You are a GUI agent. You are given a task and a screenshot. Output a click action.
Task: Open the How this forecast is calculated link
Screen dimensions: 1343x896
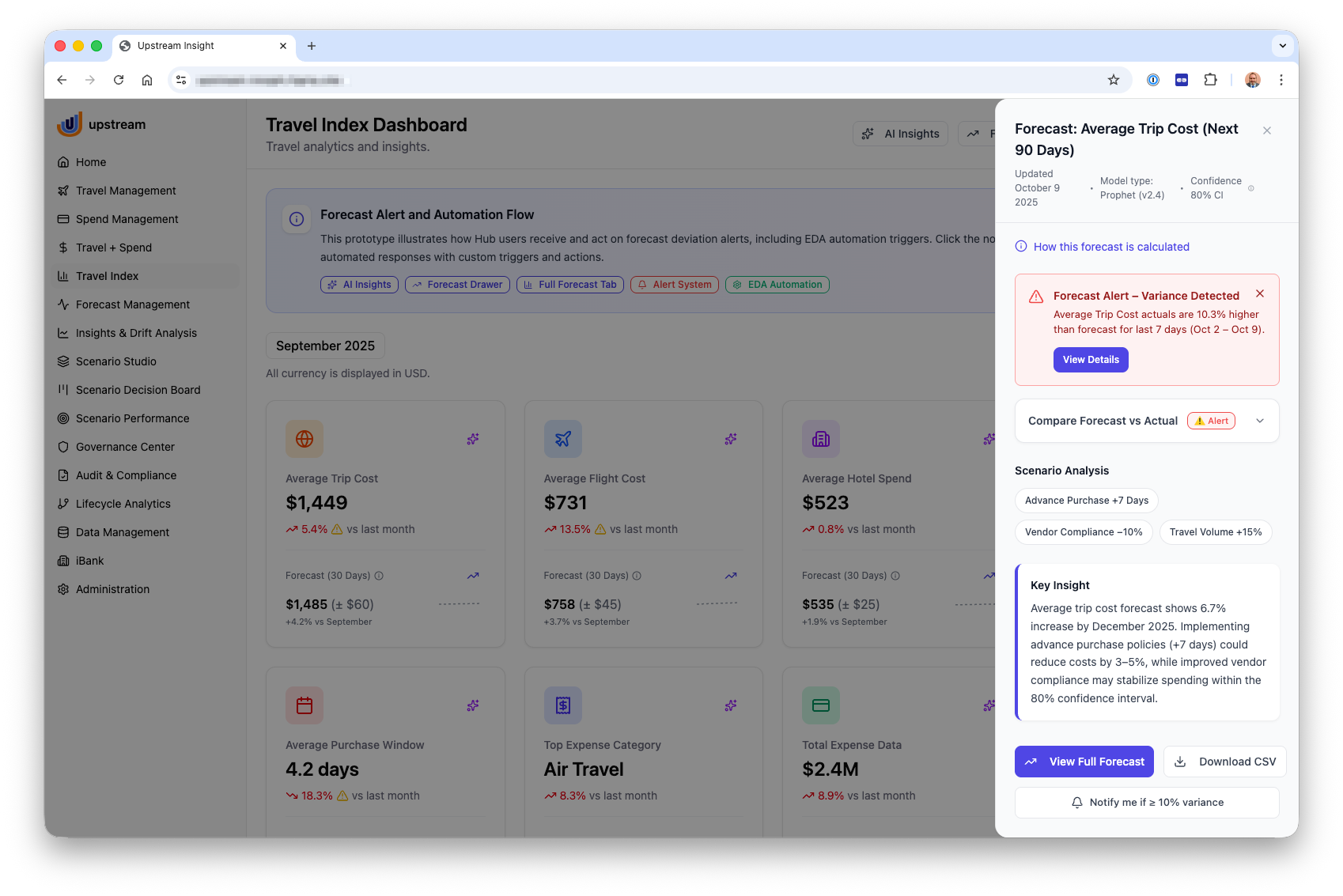[1110, 247]
